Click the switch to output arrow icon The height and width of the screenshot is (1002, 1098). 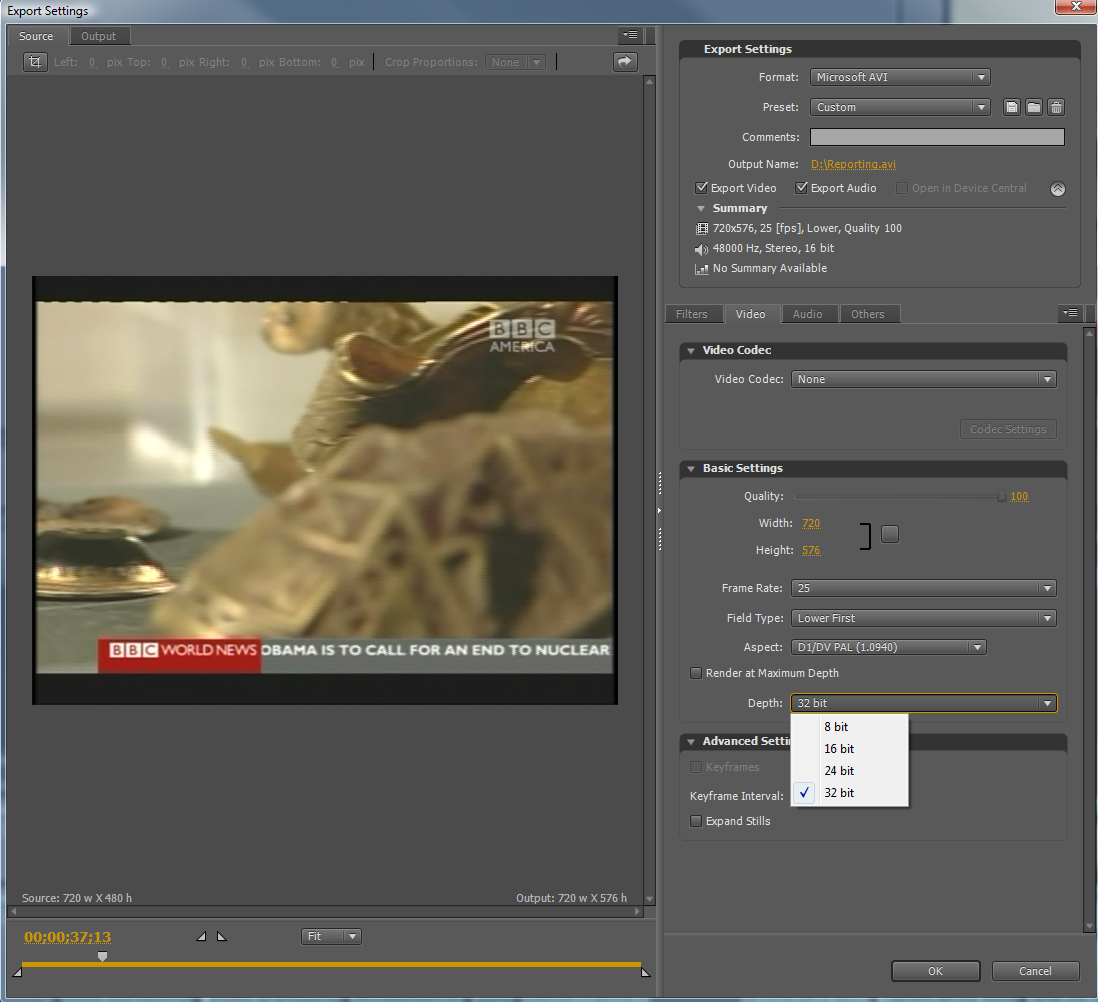point(625,62)
